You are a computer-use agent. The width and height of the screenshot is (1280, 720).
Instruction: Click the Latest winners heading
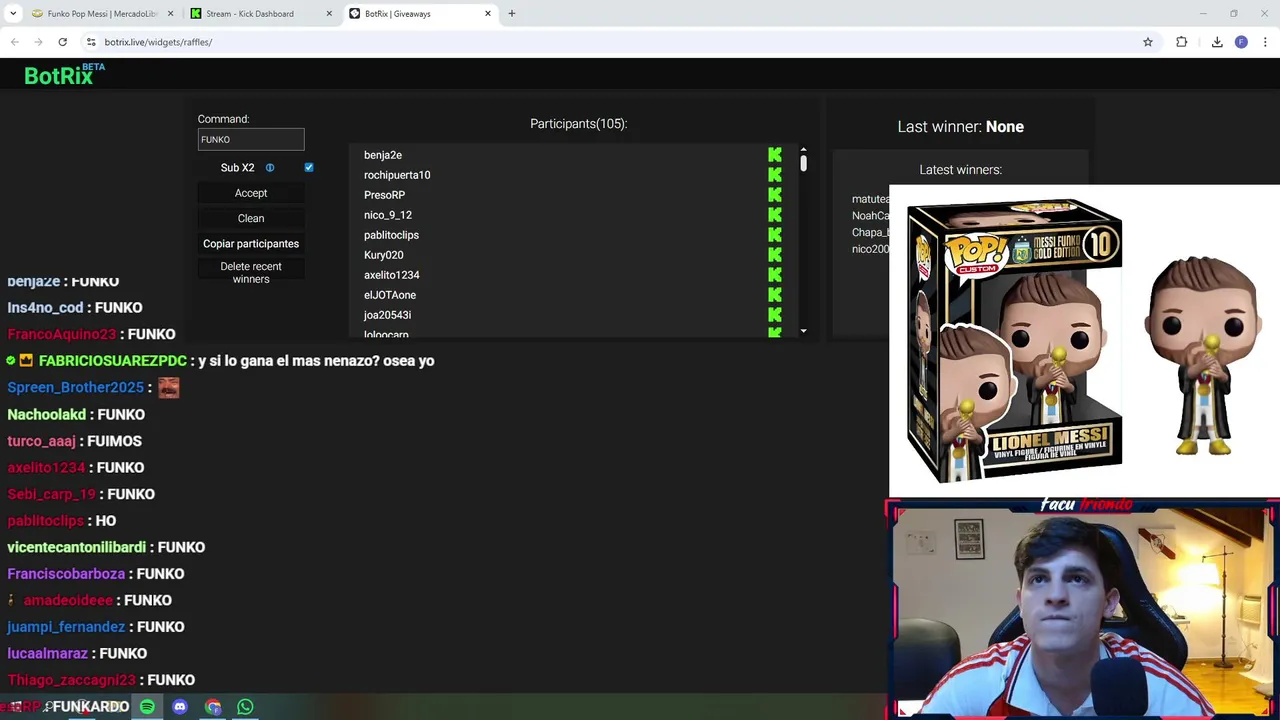click(x=961, y=170)
